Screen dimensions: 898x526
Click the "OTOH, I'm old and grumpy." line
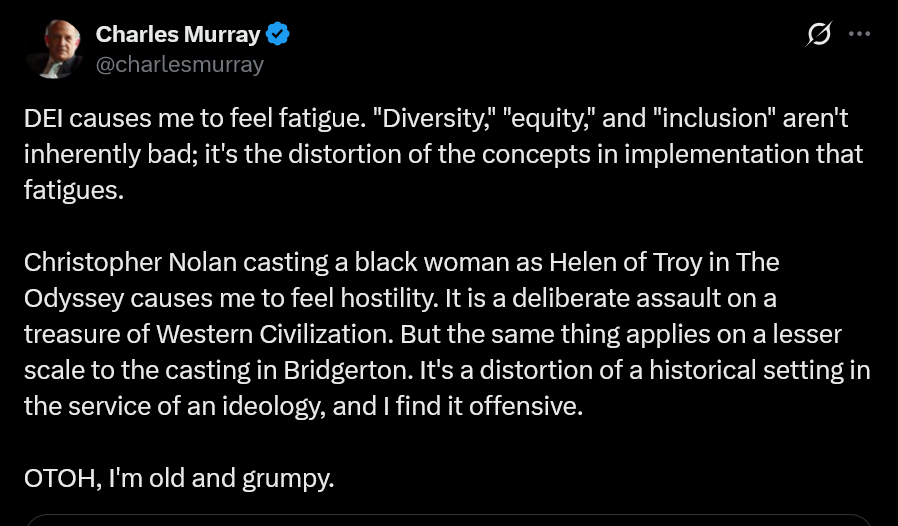[x=179, y=479]
